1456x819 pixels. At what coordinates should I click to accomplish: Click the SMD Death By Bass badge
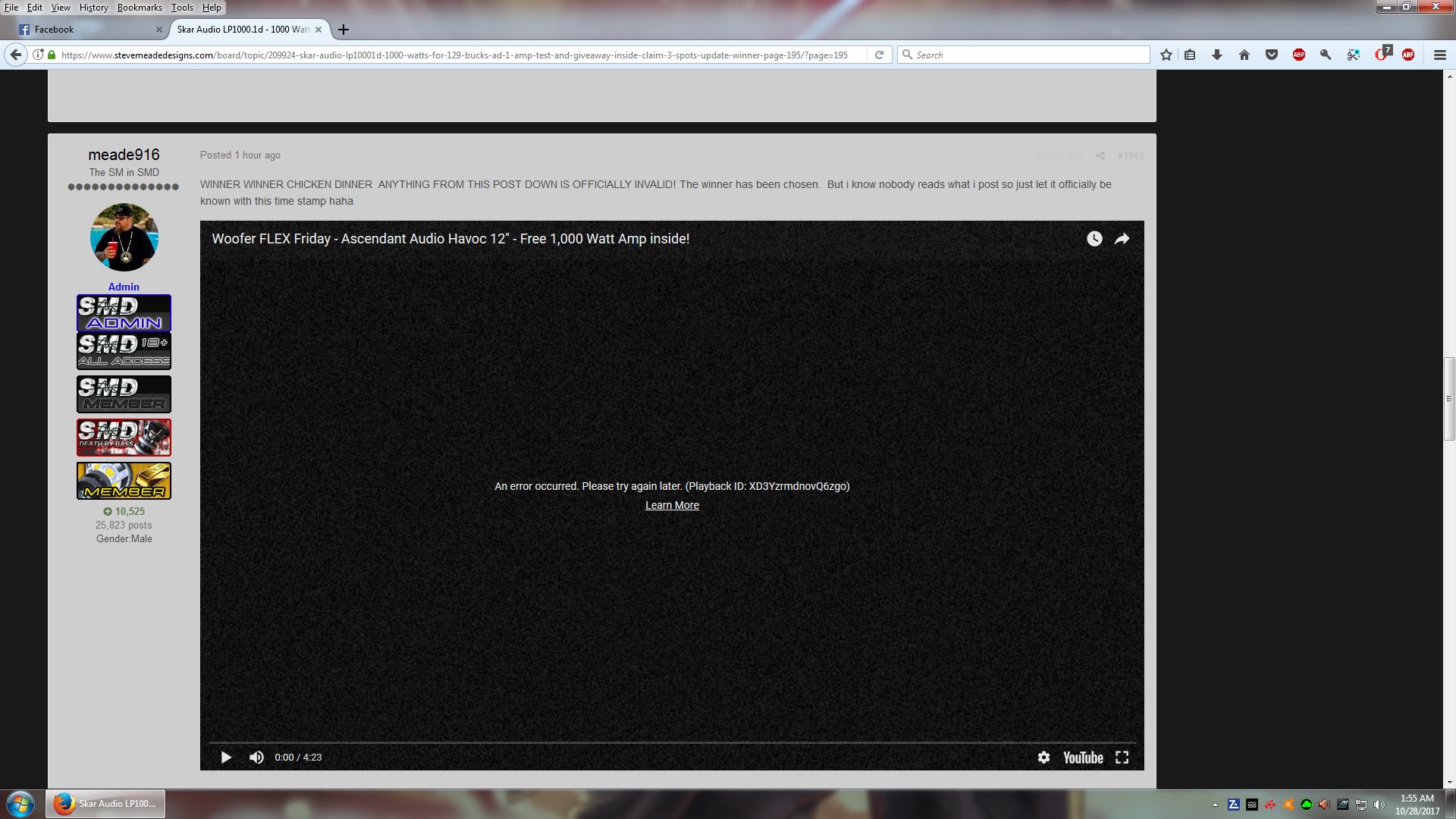coord(124,438)
